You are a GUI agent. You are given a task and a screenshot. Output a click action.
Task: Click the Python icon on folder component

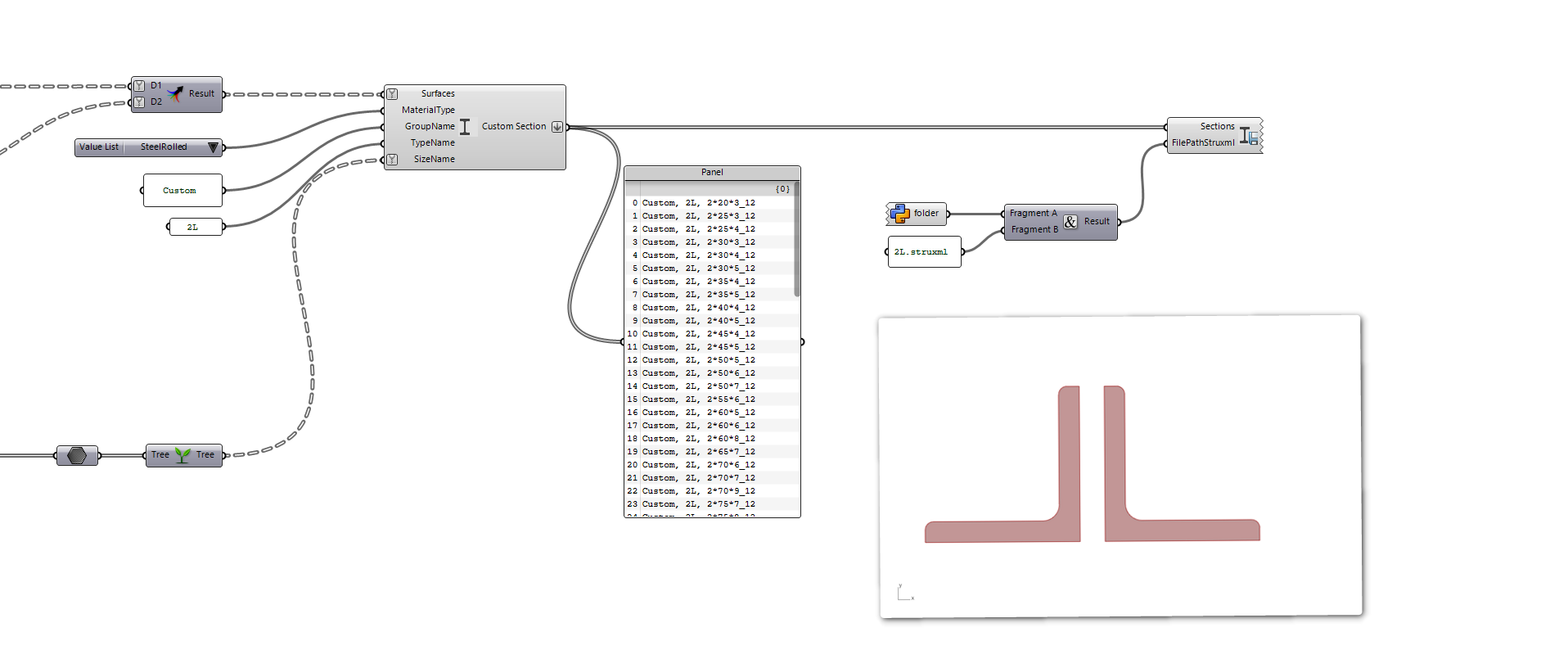tap(900, 214)
